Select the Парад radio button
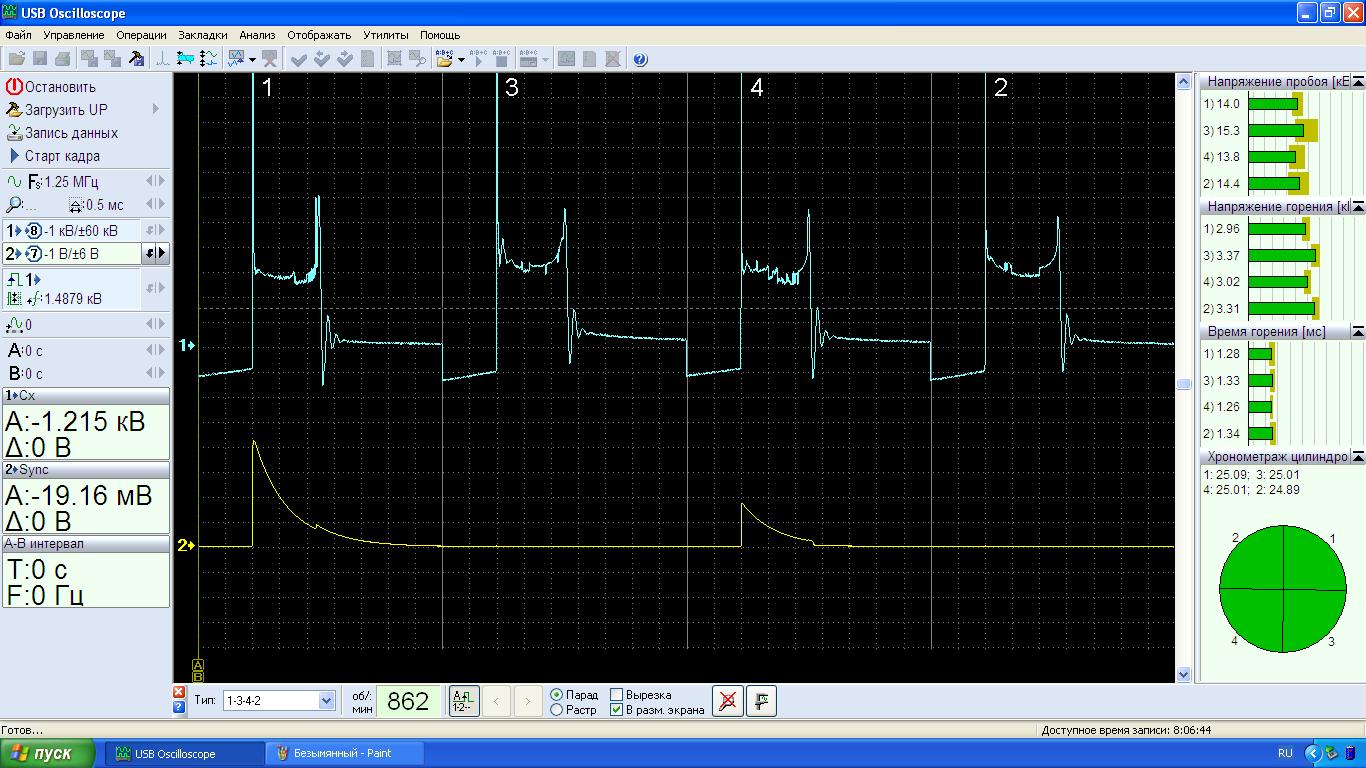The width and height of the screenshot is (1366, 768). pos(557,695)
